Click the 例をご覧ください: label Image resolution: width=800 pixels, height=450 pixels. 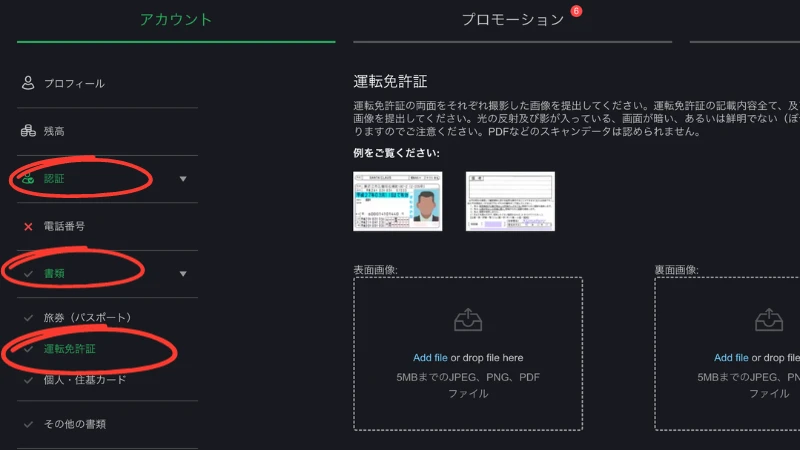(x=396, y=153)
